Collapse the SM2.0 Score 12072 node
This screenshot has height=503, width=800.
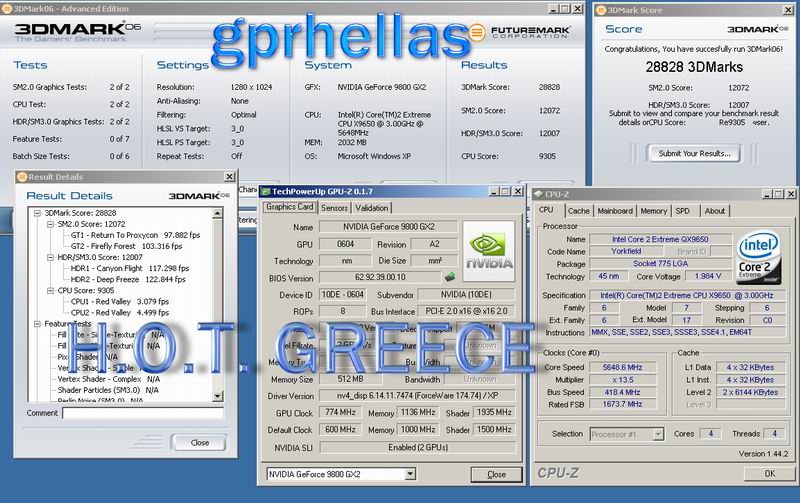pos(51,224)
